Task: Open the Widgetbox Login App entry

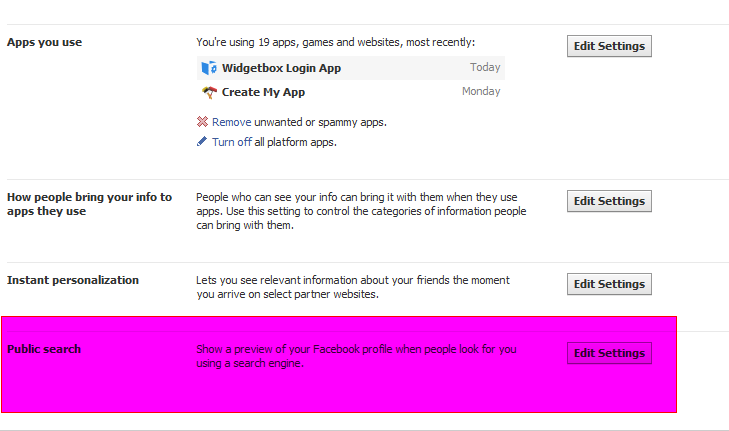Action: tap(281, 68)
